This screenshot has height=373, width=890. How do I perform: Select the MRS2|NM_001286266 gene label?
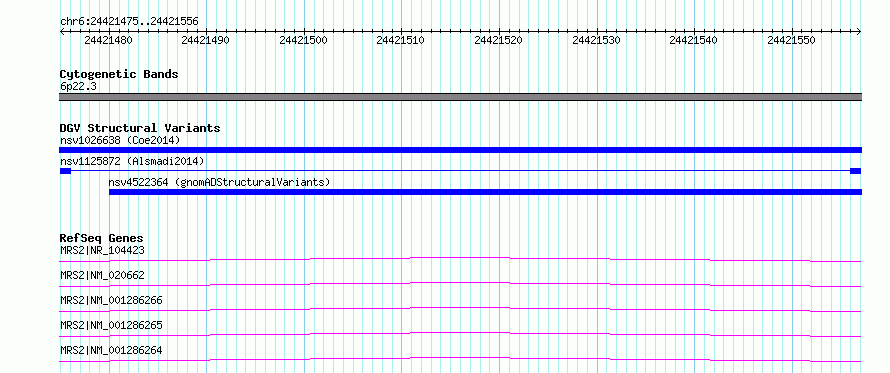coord(111,300)
